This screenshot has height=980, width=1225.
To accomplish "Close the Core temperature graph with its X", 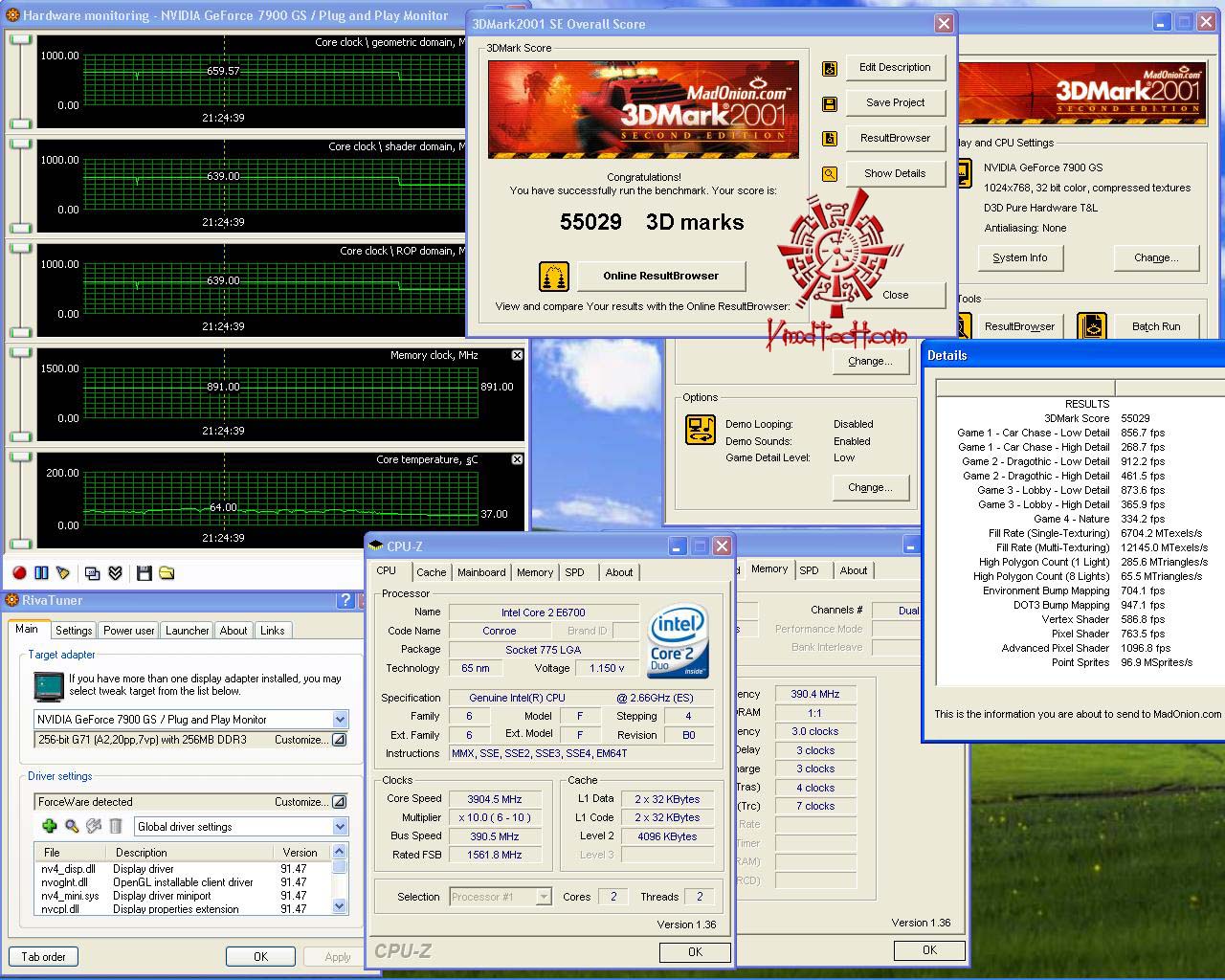I will click(517, 459).
